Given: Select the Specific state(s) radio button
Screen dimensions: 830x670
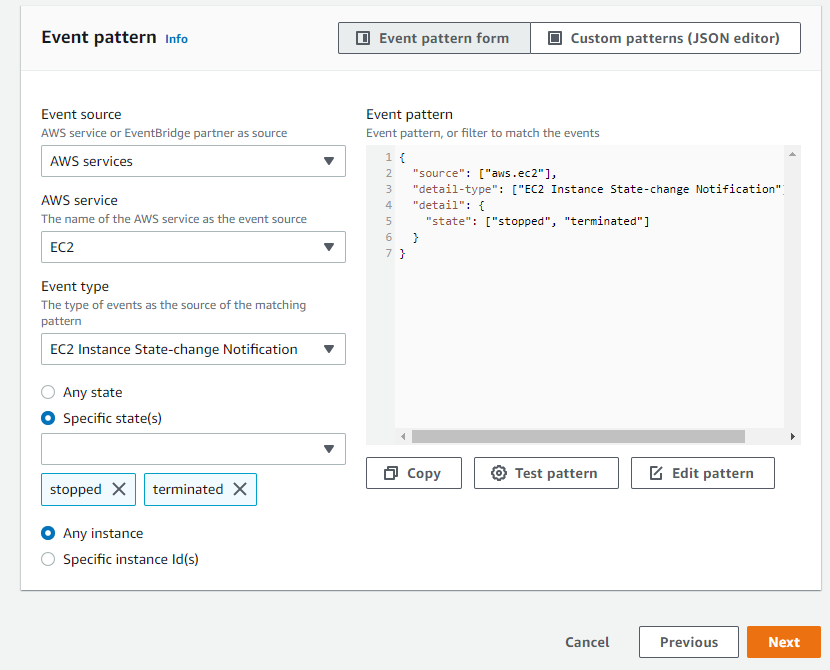Looking at the screenshot, I should click(48, 418).
